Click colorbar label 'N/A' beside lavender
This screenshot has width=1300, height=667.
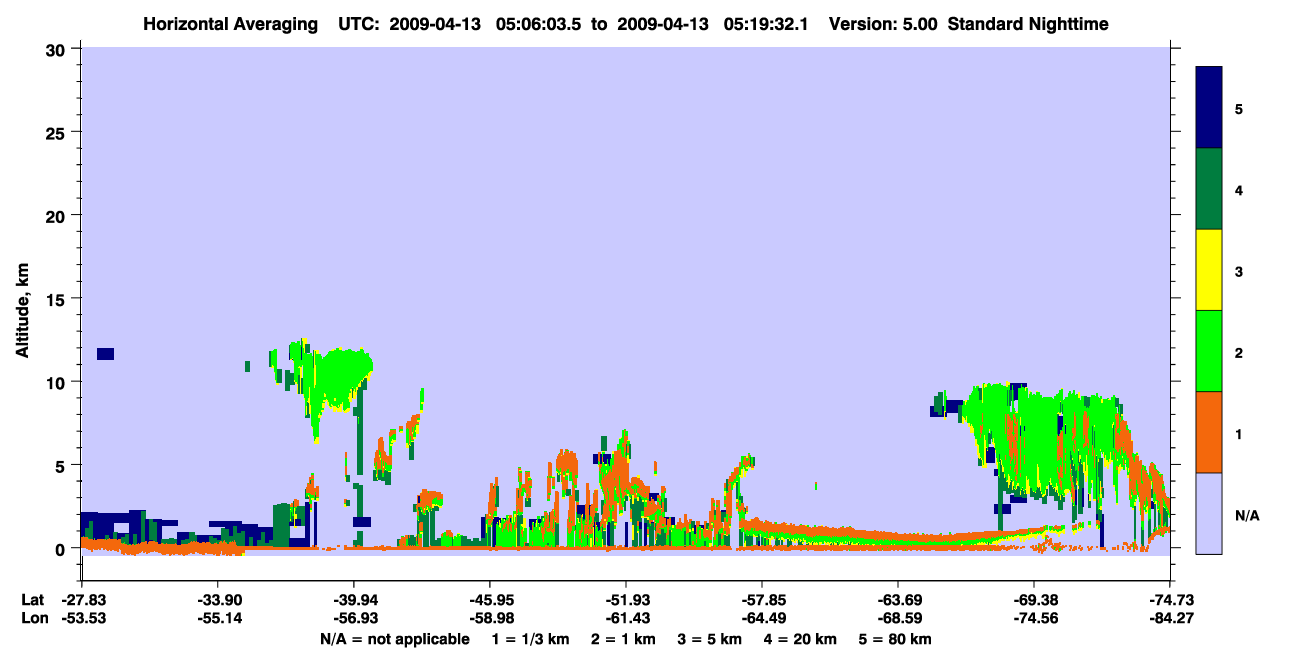click(x=1246, y=515)
